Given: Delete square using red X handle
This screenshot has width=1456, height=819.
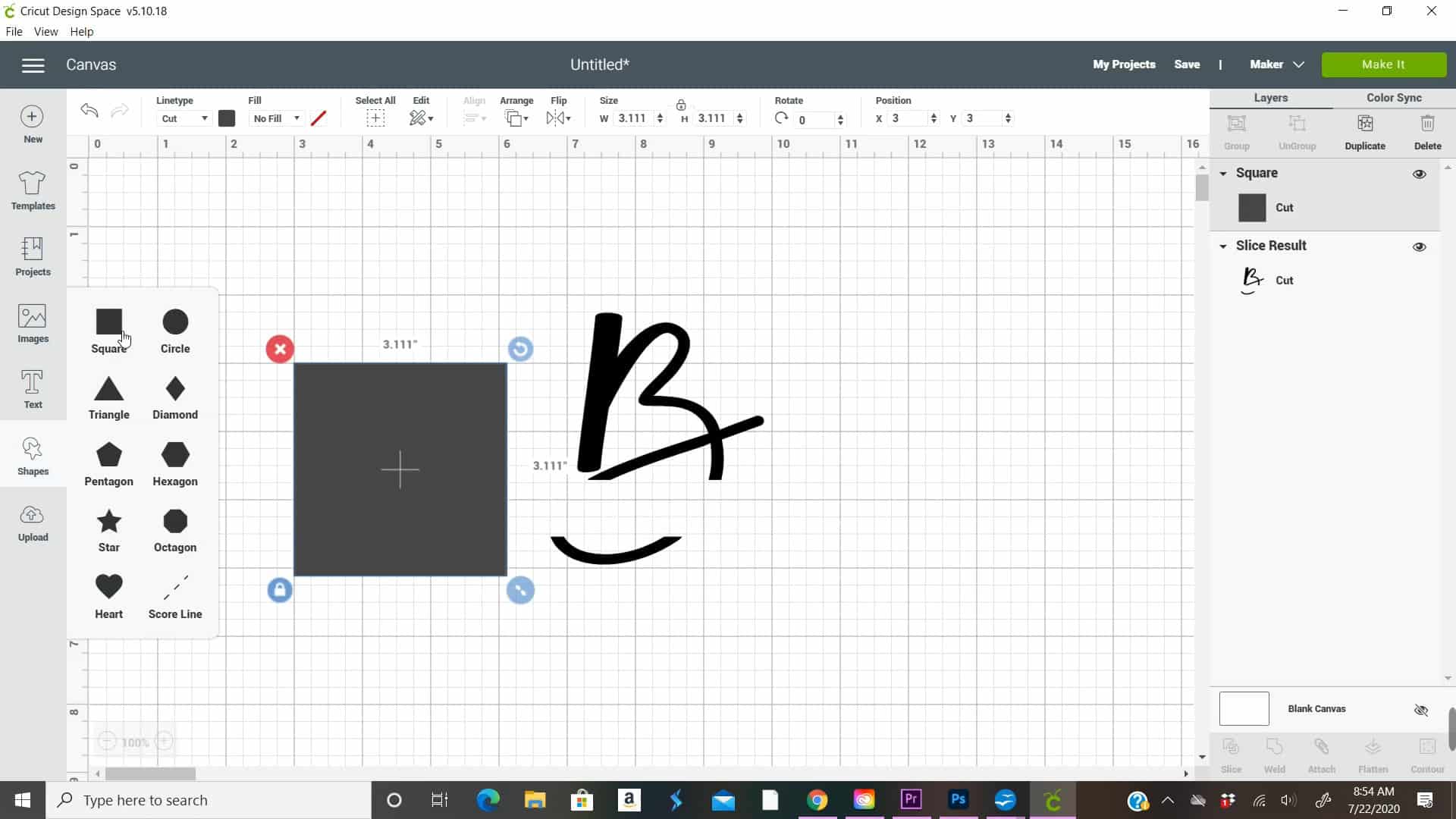Looking at the screenshot, I should point(280,349).
